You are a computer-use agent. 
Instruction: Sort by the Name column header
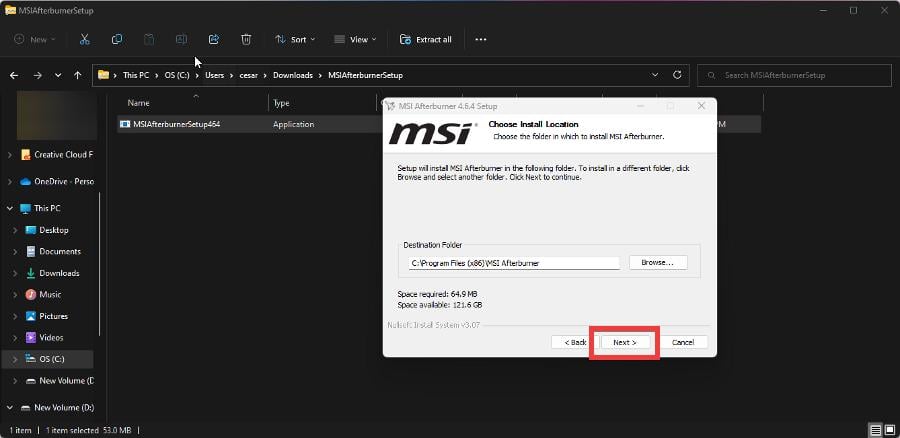point(138,103)
